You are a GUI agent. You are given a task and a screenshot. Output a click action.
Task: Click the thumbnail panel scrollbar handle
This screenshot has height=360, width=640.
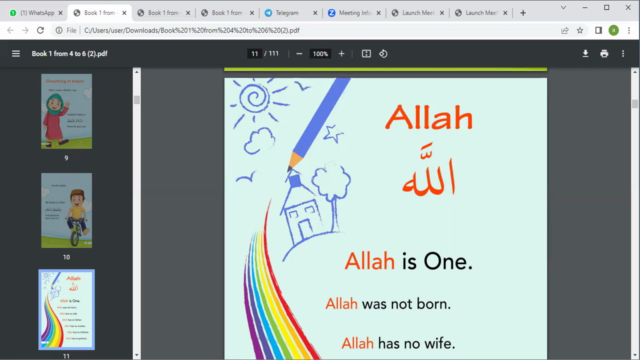(137, 100)
